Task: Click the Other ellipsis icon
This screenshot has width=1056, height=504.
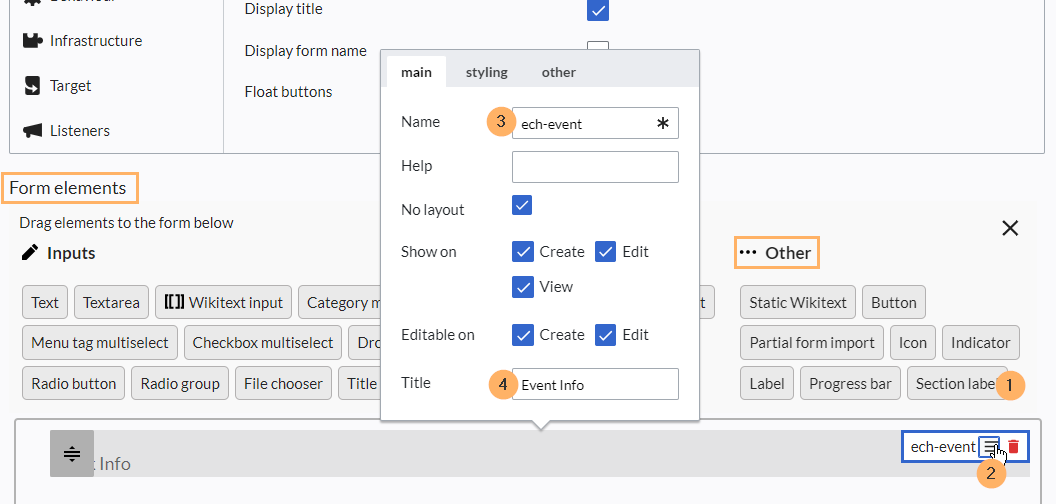Action: pyautogui.click(x=748, y=253)
